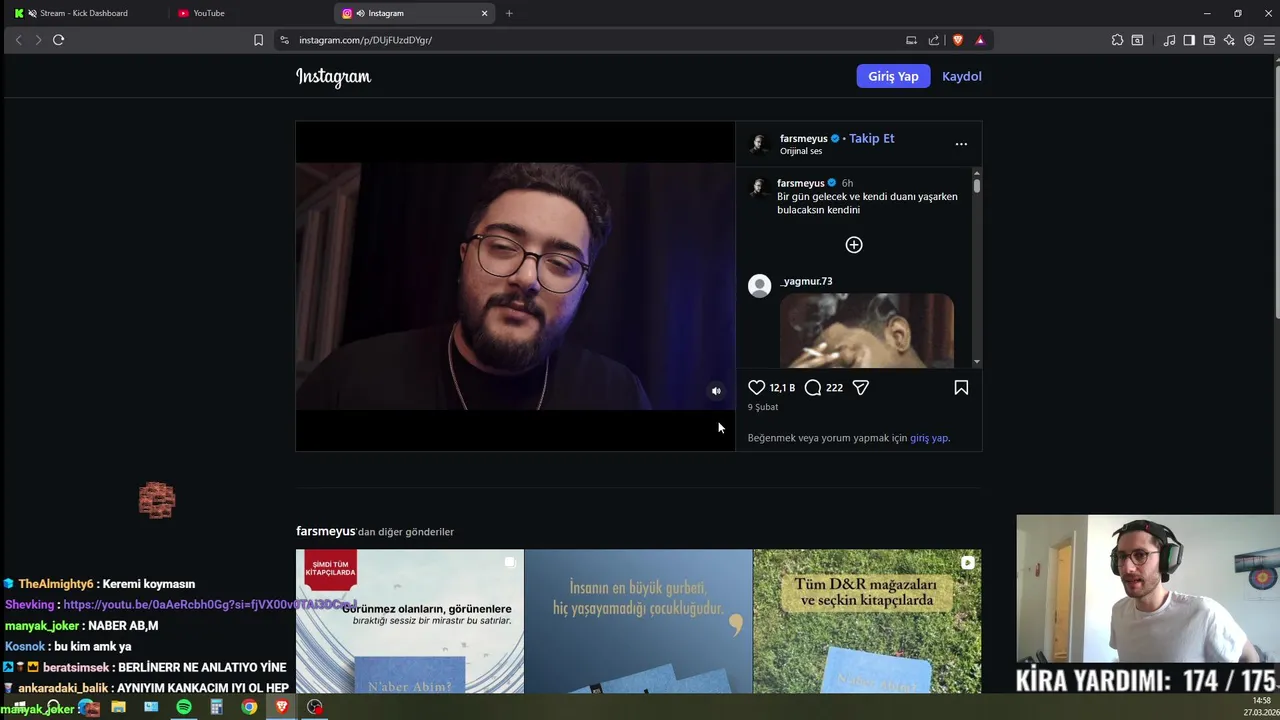Screen dimensions: 1280x720
Task: Click Brave icon in taskbar
Action: pos(282,707)
